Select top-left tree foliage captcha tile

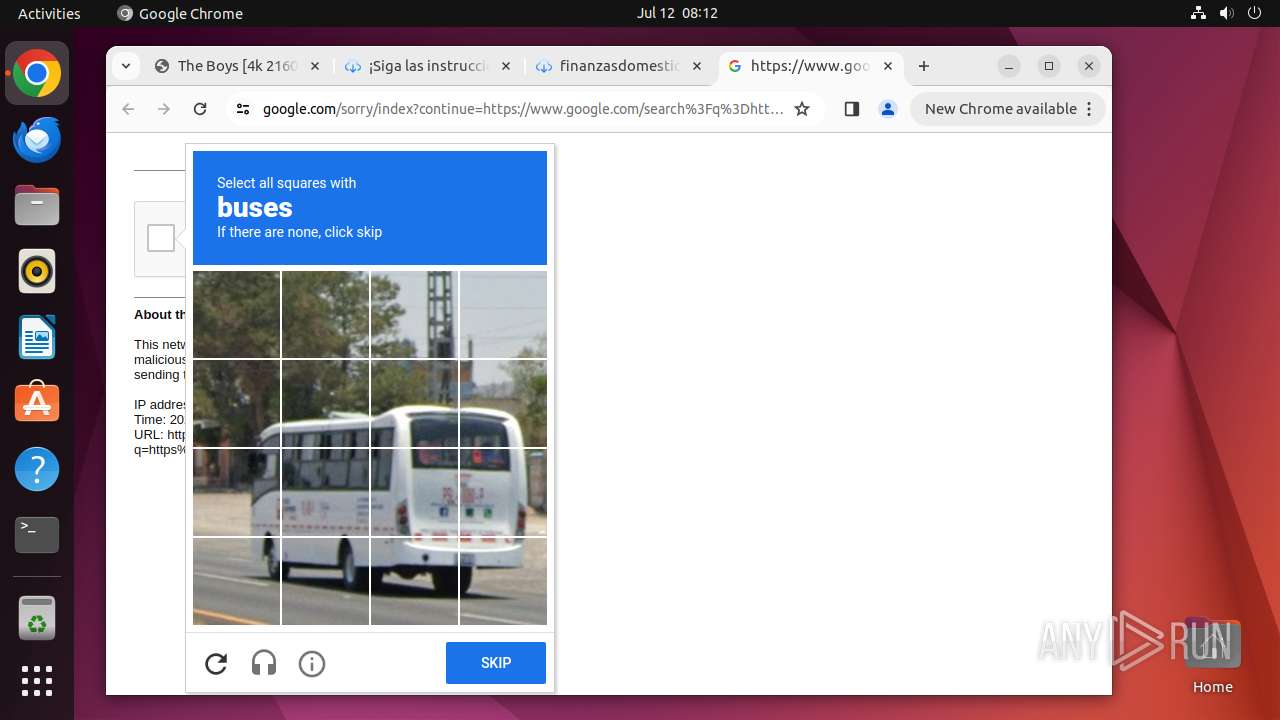click(x=236, y=314)
